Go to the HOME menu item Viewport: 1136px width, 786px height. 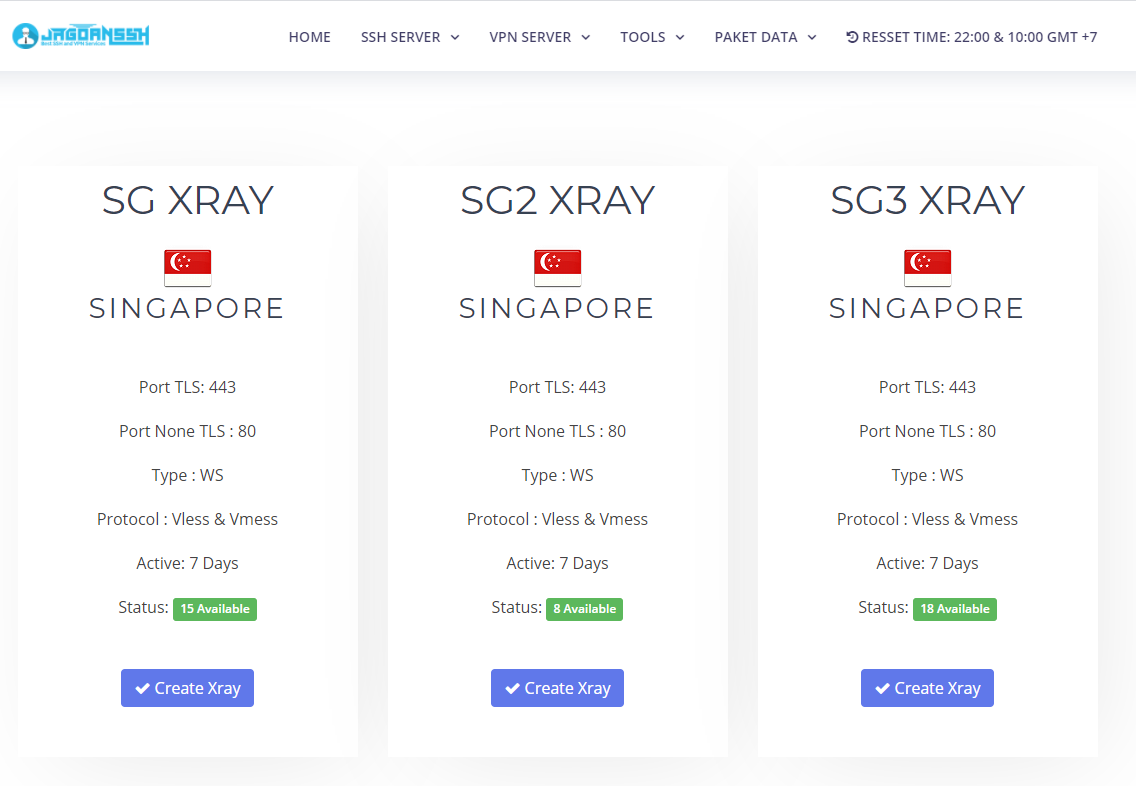pos(309,37)
